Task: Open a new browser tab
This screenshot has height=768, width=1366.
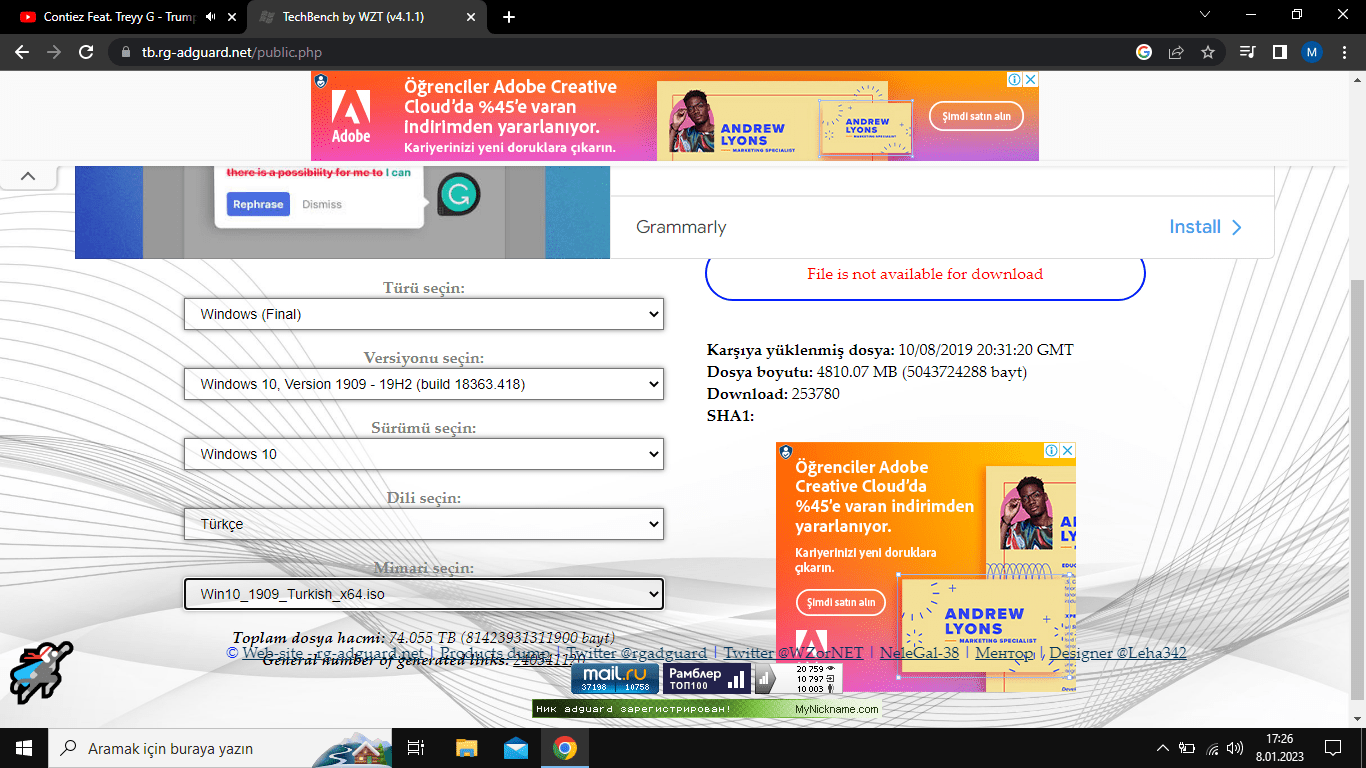Action: coord(509,17)
